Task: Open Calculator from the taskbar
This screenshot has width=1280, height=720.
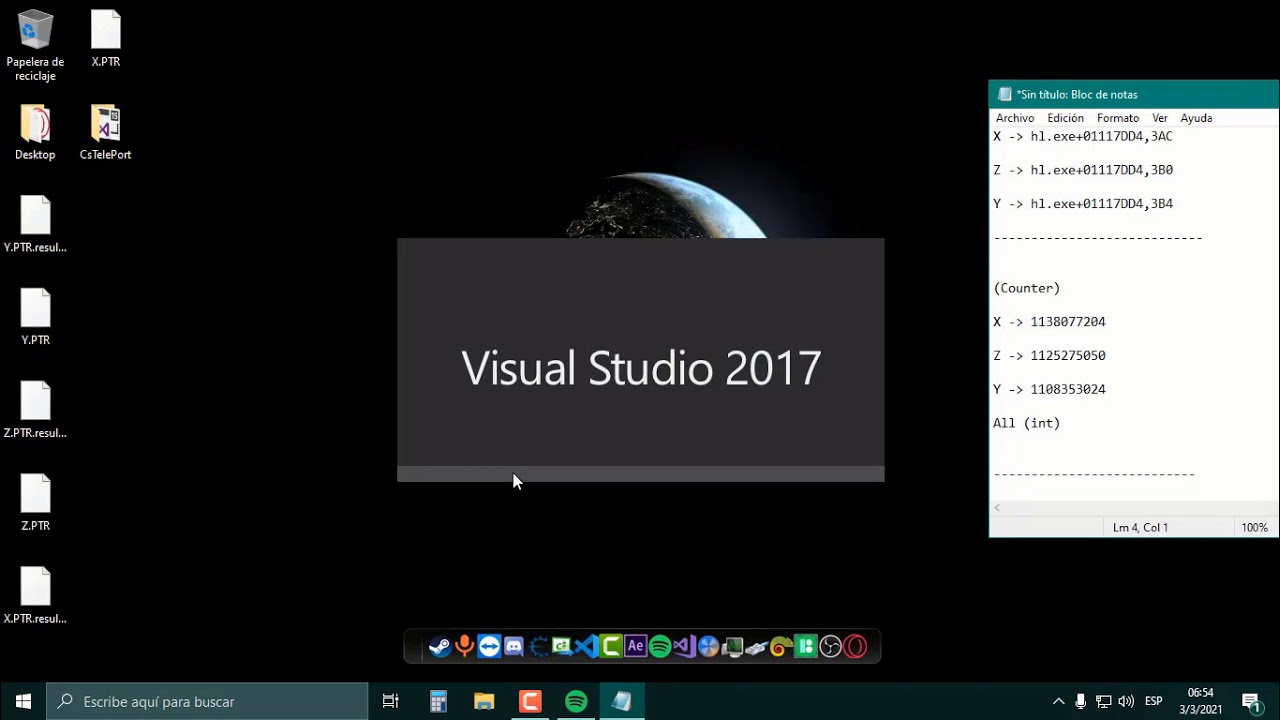Action: (x=438, y=702)
